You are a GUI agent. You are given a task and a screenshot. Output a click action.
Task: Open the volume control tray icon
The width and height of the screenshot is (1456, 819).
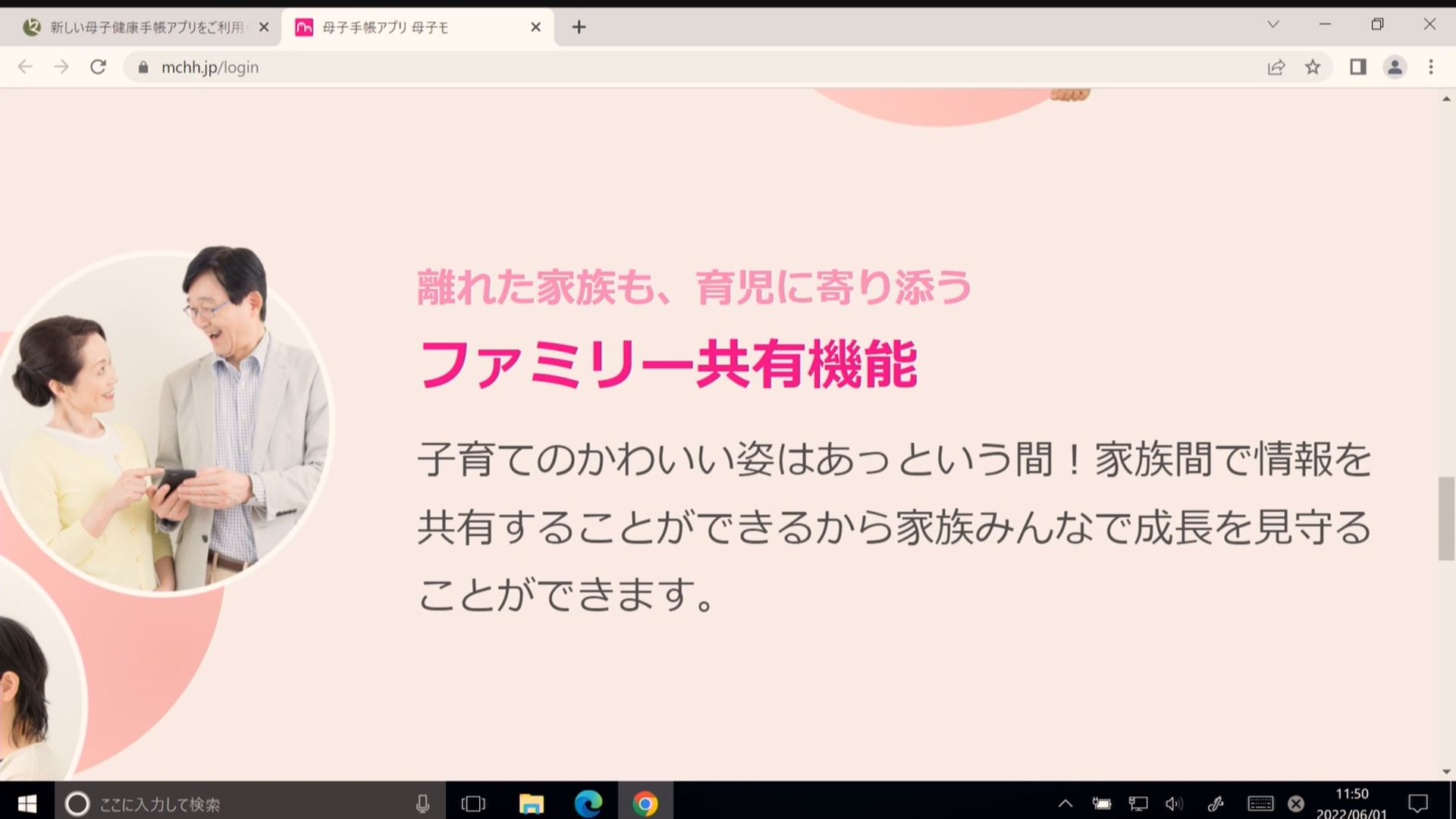(1175, 804)
